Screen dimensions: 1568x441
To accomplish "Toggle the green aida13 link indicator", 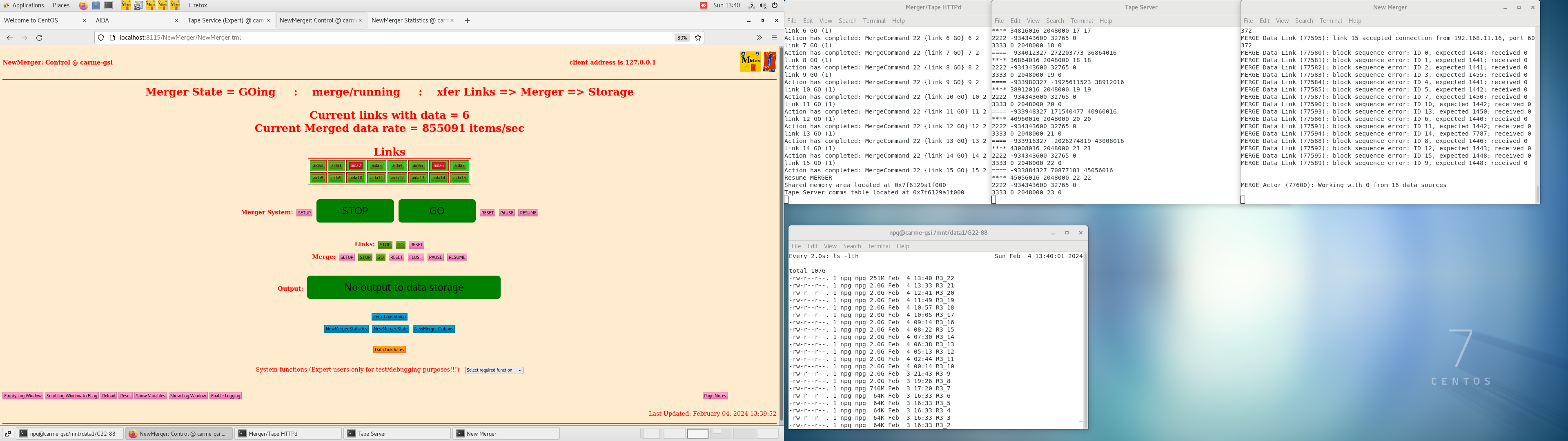I will point(418,178).
